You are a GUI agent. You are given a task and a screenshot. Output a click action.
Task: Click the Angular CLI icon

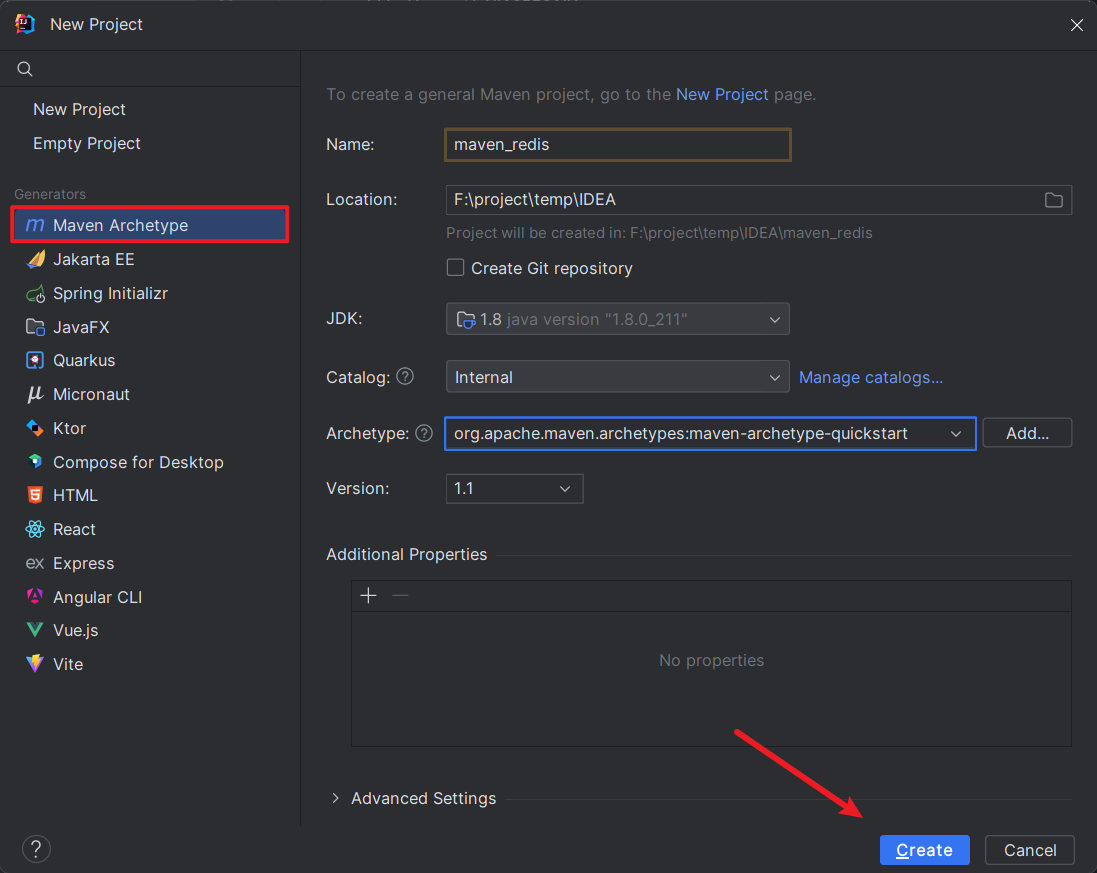click(x=34, y=596)
